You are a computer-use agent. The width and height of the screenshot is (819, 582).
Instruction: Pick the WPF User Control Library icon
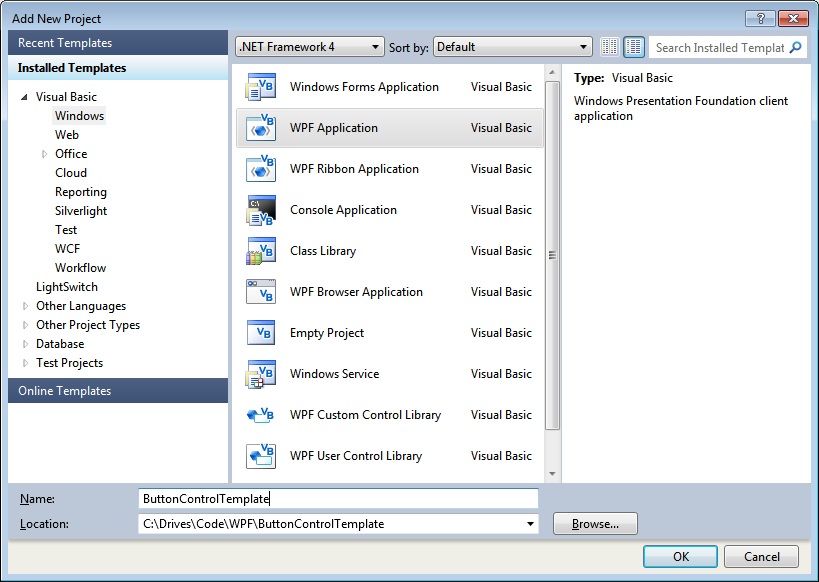[x=261, y=456]
